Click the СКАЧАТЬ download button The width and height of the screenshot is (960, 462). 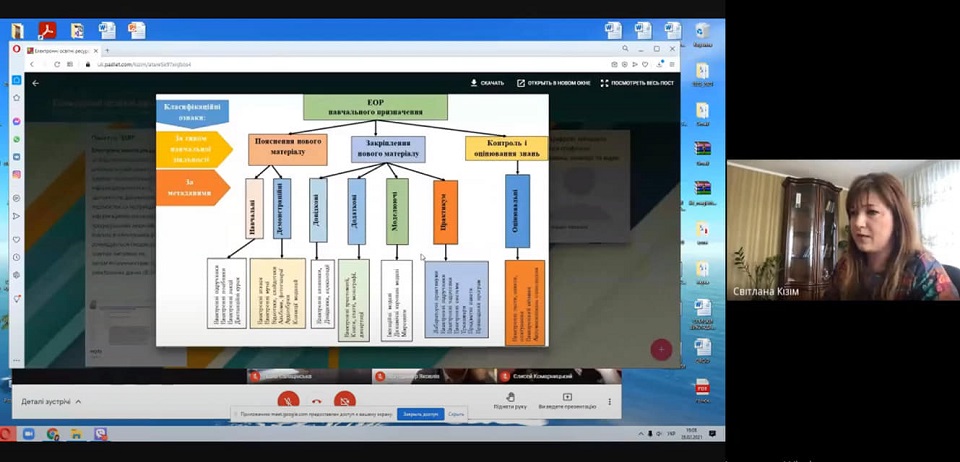pos(487,83)
